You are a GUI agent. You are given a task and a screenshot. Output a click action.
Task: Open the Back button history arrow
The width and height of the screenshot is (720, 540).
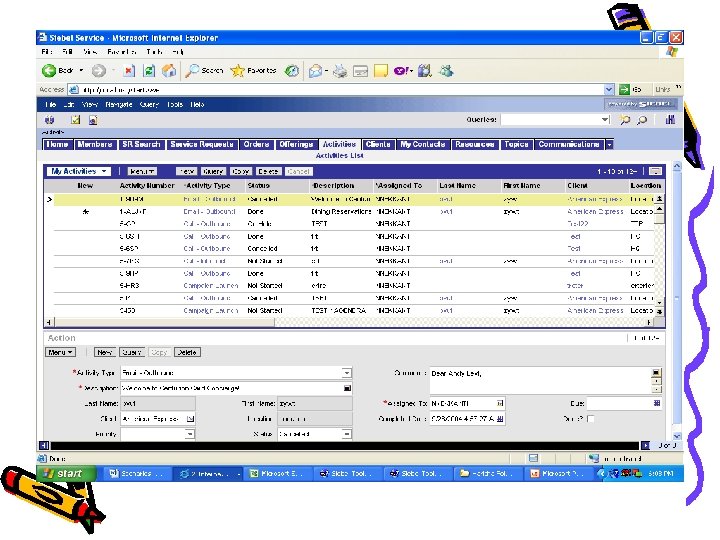click(81, 70)
